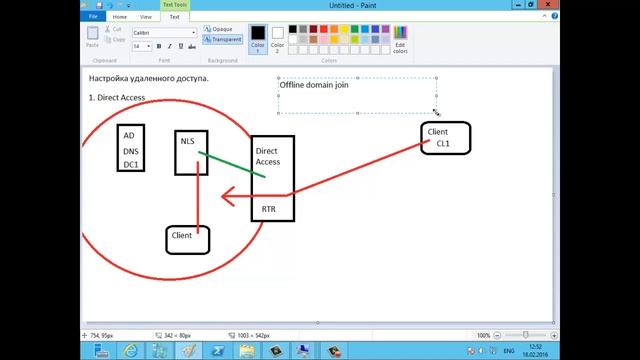Click the Text Tools contextual tab header
This screenshot has height=360, width=640.
click(175, 5)
